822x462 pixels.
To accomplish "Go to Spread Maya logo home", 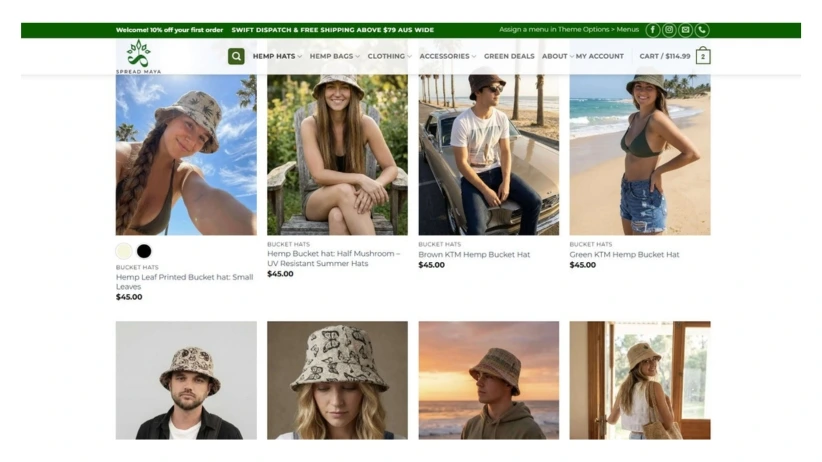I will (138, 57).
